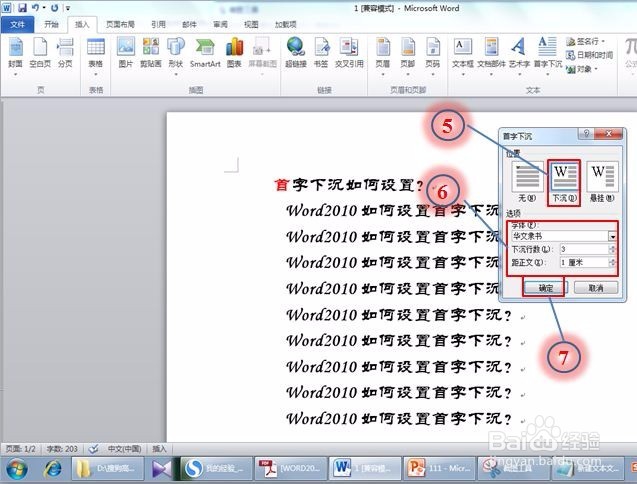Open font (字体) combo box dropdown

point(612,236)
